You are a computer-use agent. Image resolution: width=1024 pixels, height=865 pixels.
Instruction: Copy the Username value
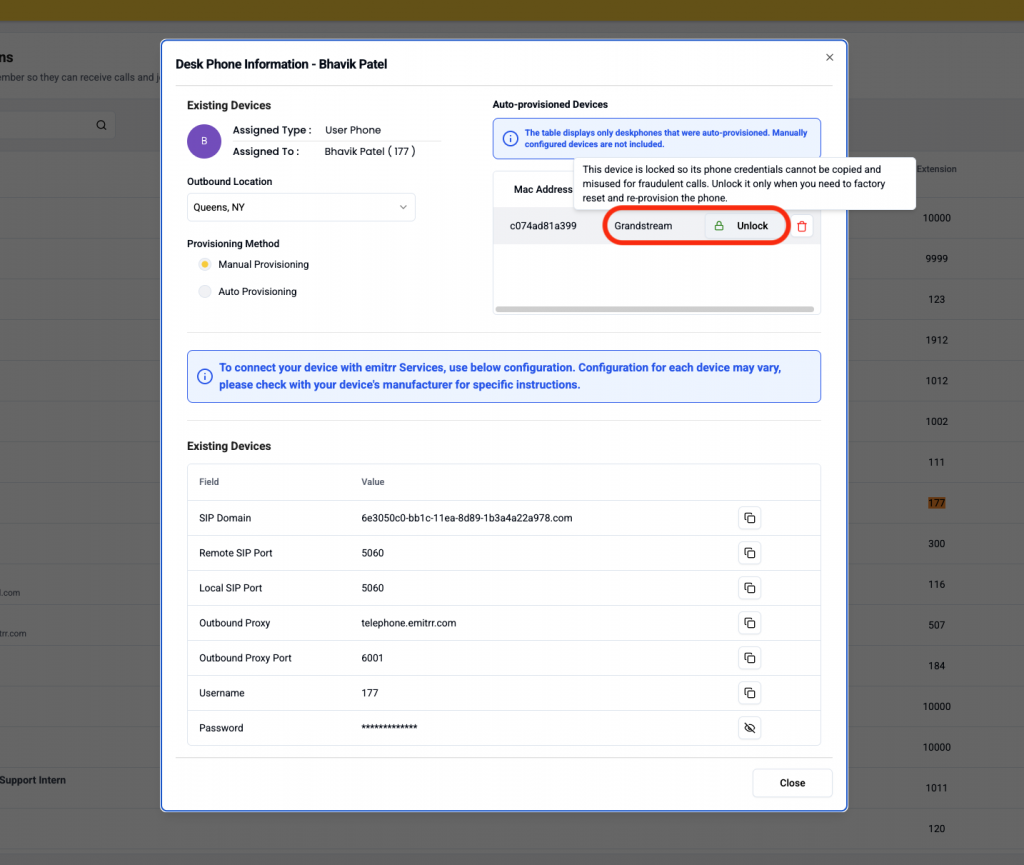click(749, 693)
